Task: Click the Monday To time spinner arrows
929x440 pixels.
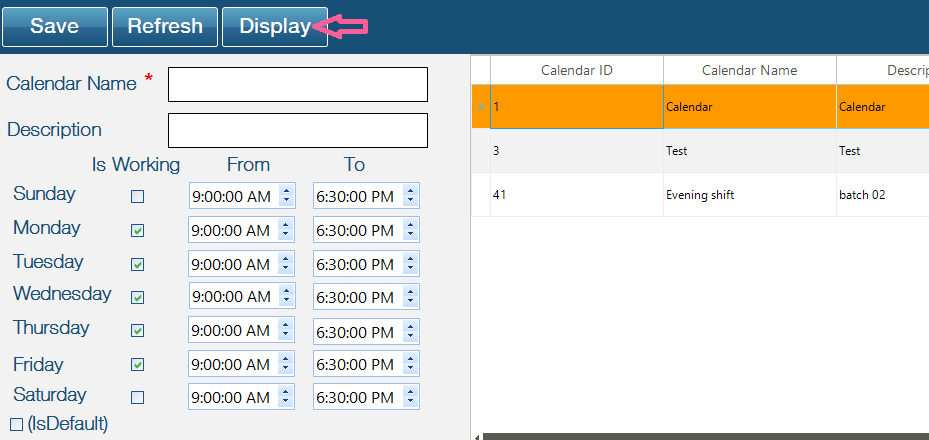Action: tap(410, 230)
